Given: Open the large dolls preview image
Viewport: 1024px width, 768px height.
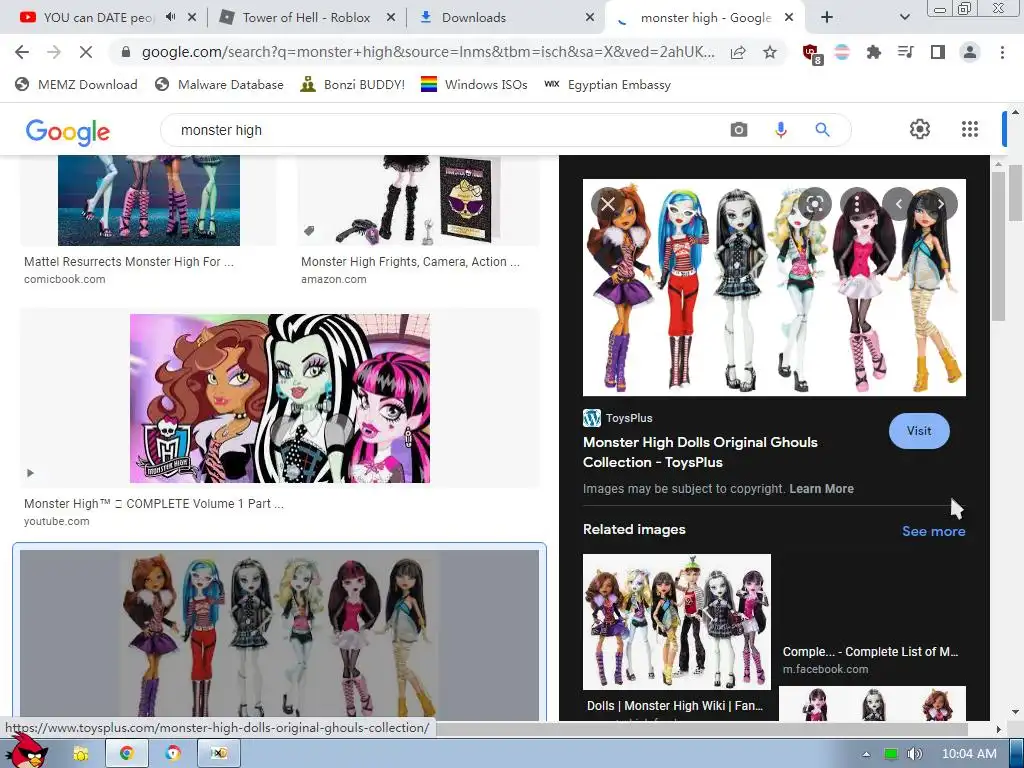Looking at the screenshot, I should pyautogui.click(x=774, y=287).
